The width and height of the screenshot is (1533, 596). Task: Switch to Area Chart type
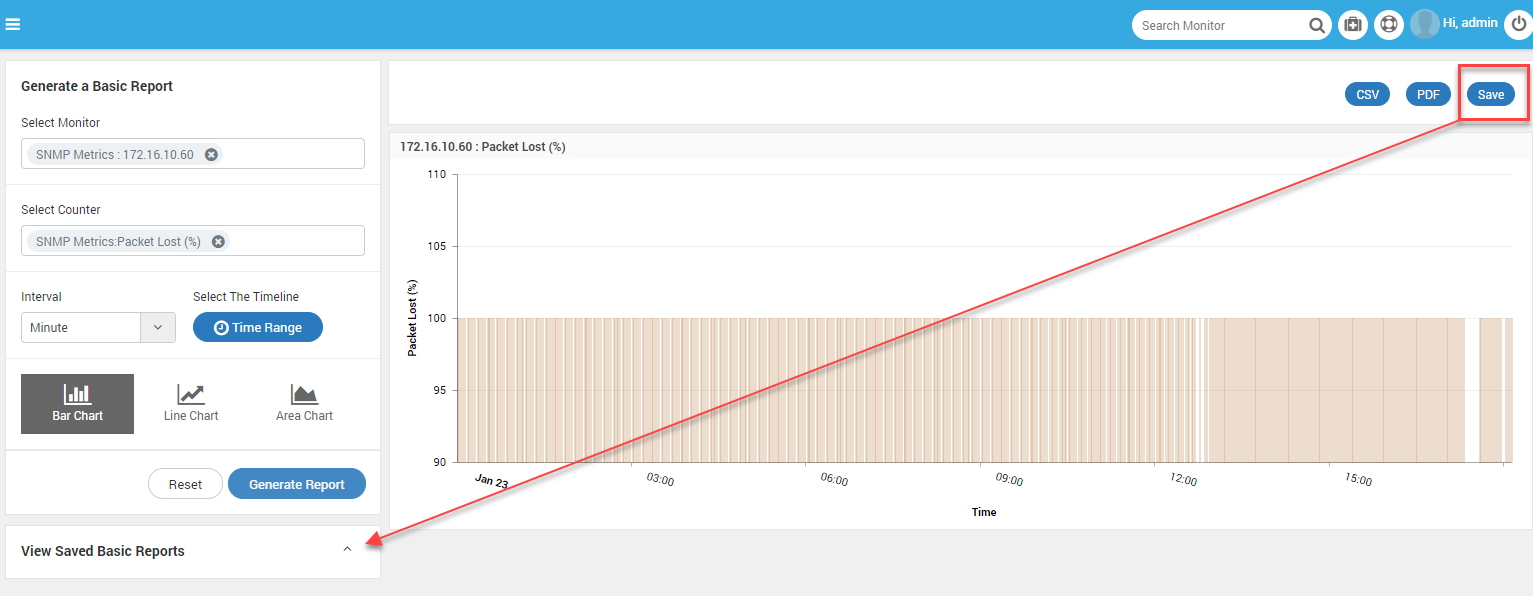[x=304, y=404]
